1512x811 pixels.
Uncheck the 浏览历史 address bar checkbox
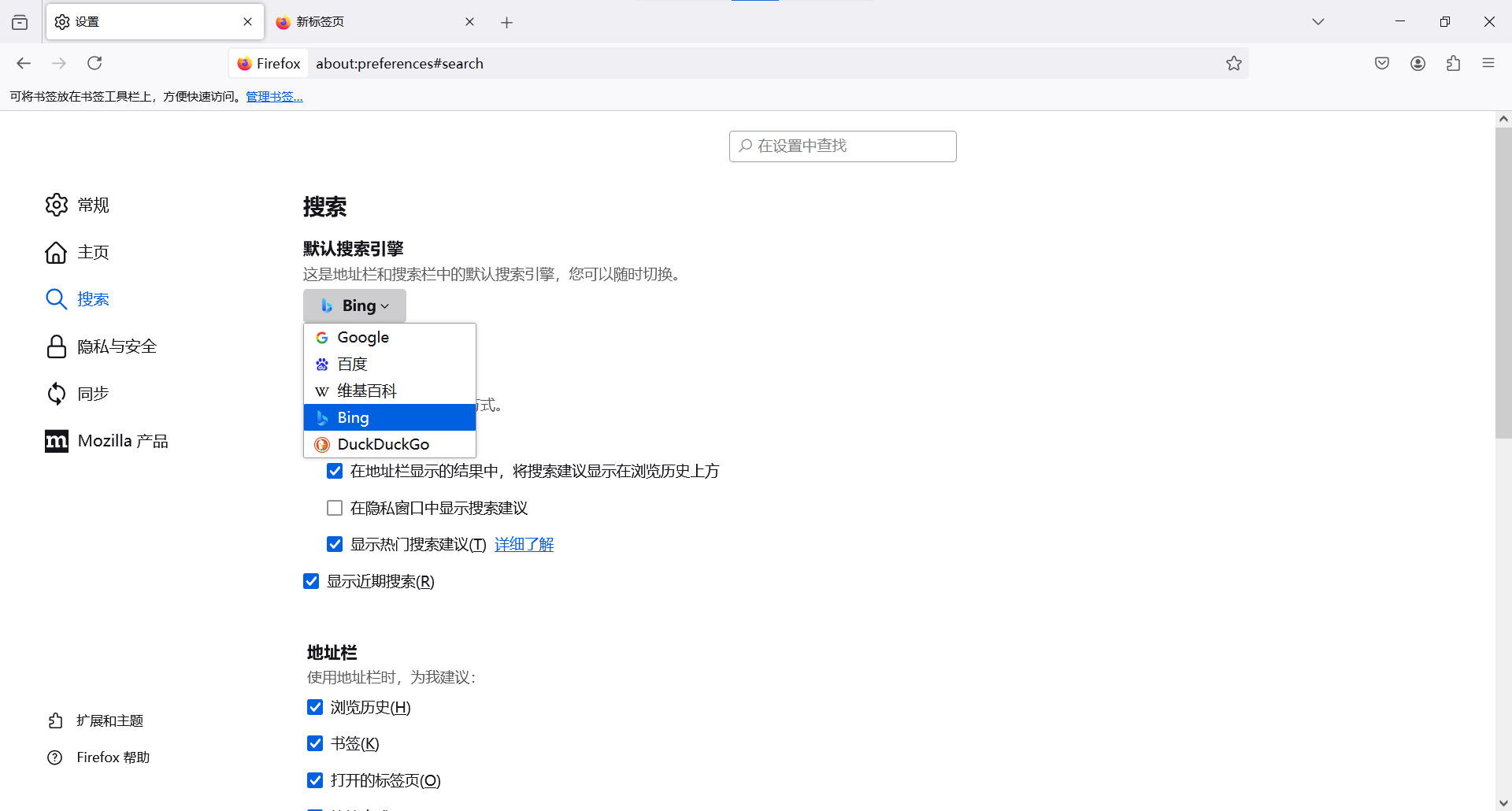click(315, 707)
